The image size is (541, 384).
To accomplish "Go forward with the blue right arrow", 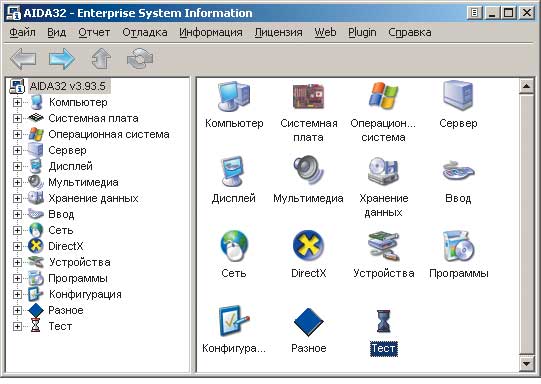I will point(61,59).
